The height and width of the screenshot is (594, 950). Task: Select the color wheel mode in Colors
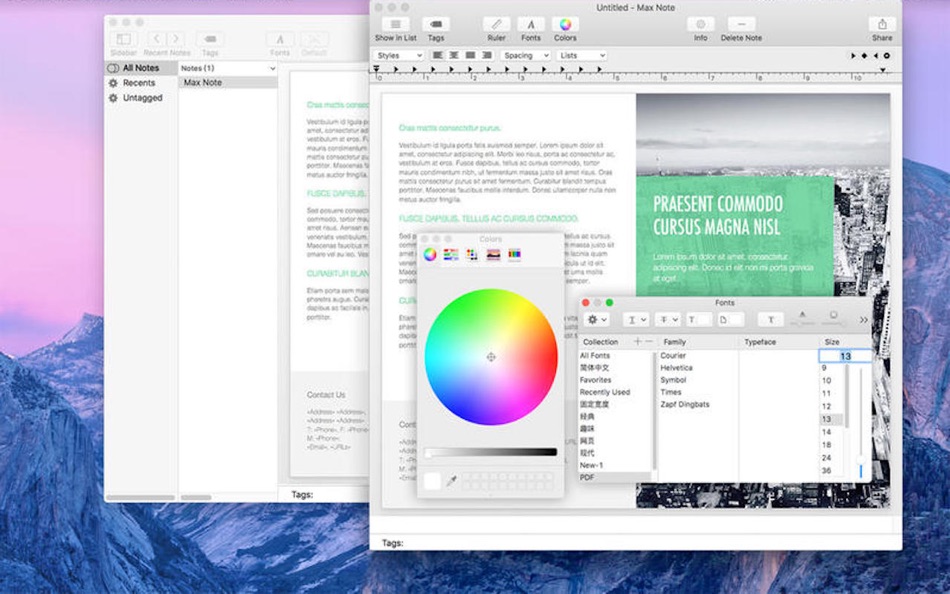[430, 255]
